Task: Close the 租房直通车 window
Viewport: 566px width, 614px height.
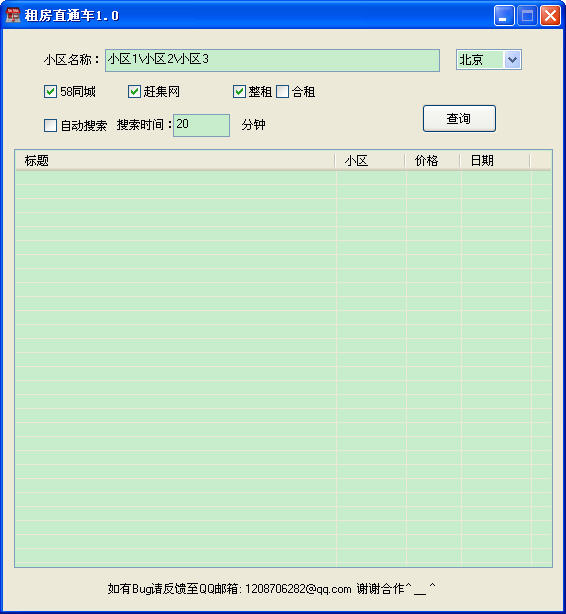Action: pos(550,16)
